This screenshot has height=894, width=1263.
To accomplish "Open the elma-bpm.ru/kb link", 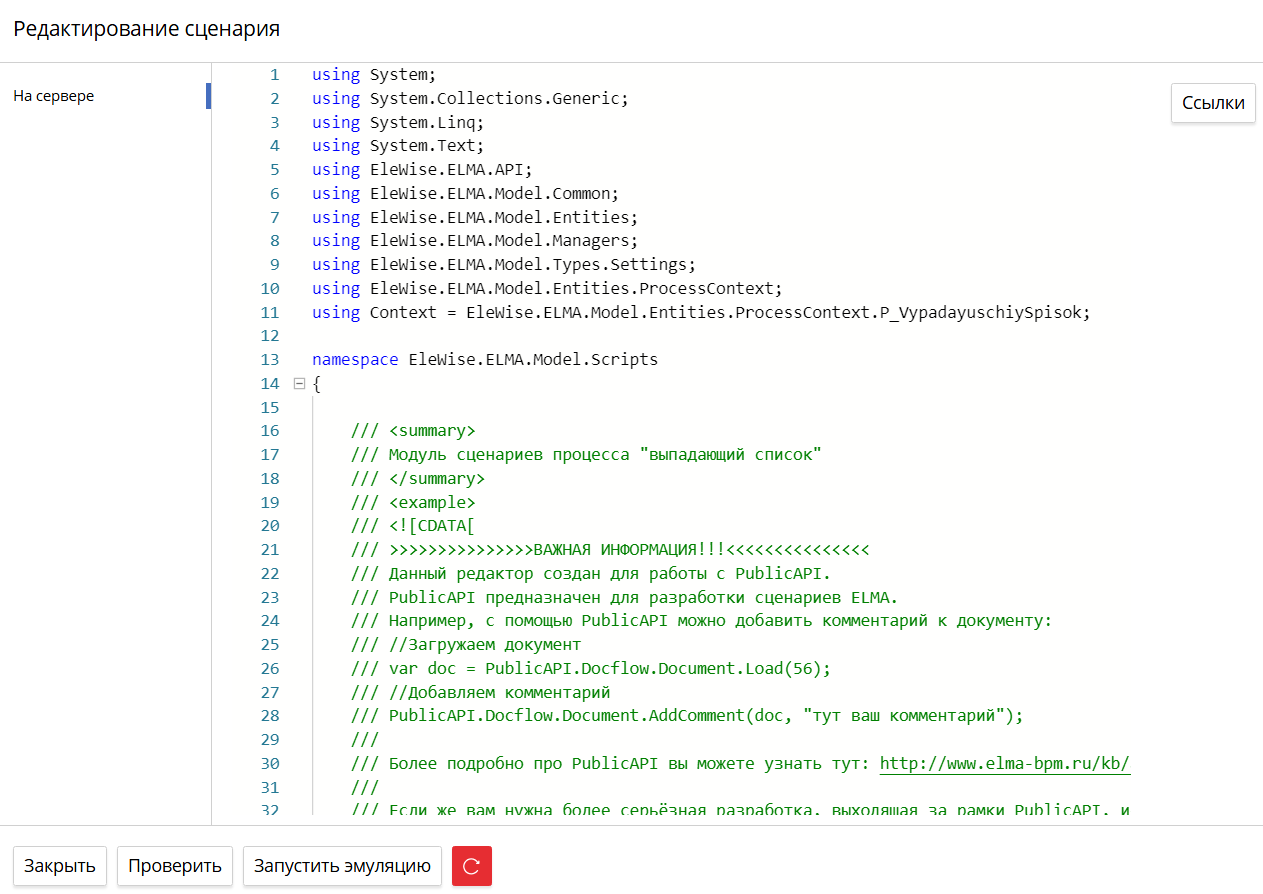I will click(x=1005, y=764).
